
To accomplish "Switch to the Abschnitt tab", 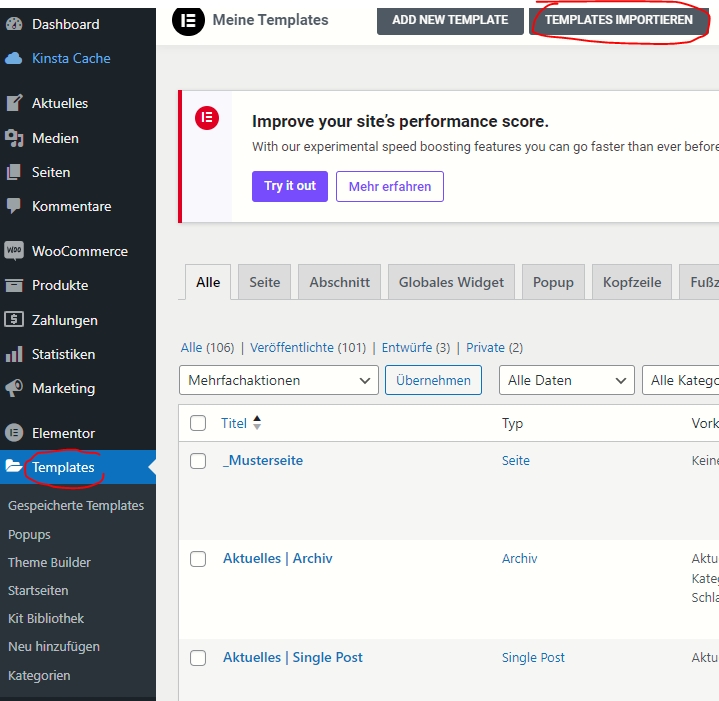I will [339, 282].
